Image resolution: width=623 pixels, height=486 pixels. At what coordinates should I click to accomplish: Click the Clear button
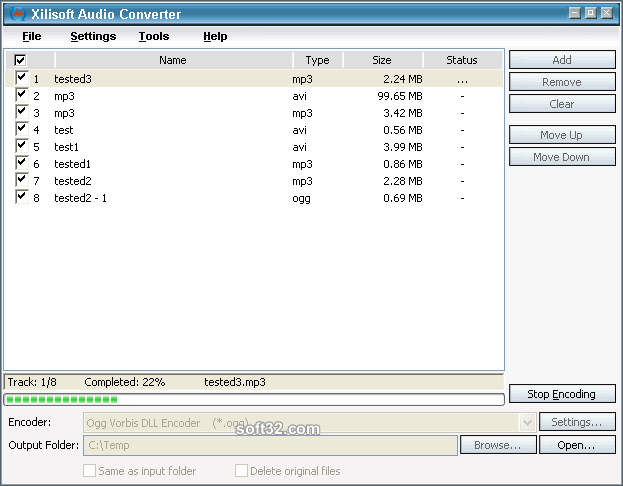[x=562, y=104]
